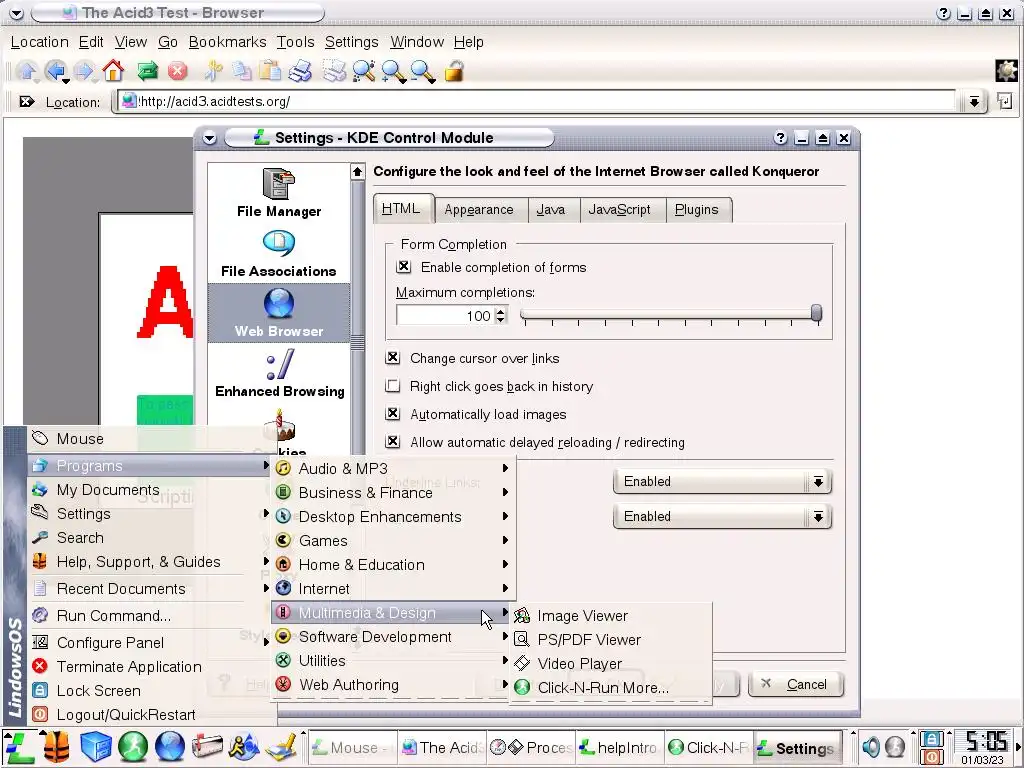The image size is (1024, 768).
Task: Increase Maximum completions with spinbox up arrow
Action: tap(500, 312)
